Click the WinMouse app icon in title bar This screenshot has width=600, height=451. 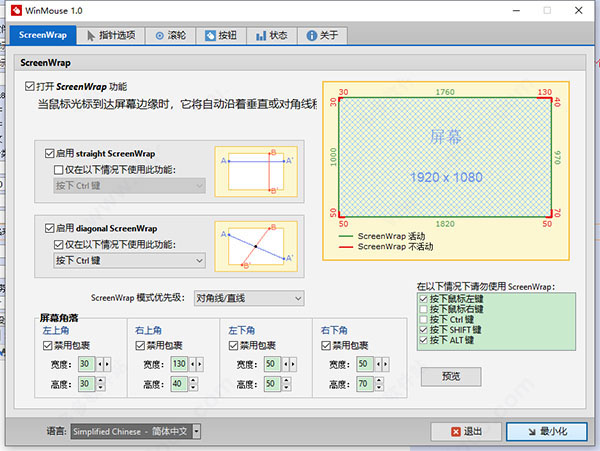click(16, 10)
